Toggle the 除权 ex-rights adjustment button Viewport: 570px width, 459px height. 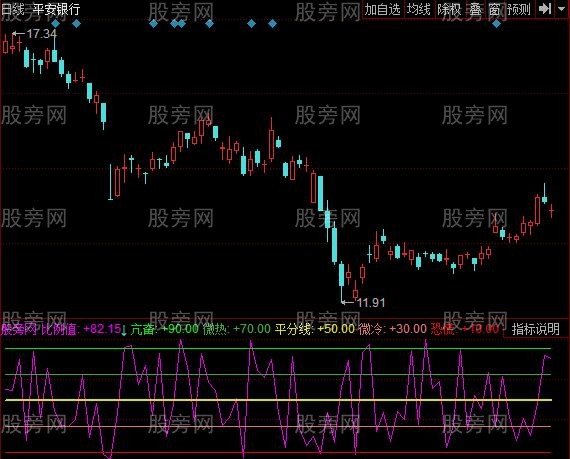[x=449, y=9]
